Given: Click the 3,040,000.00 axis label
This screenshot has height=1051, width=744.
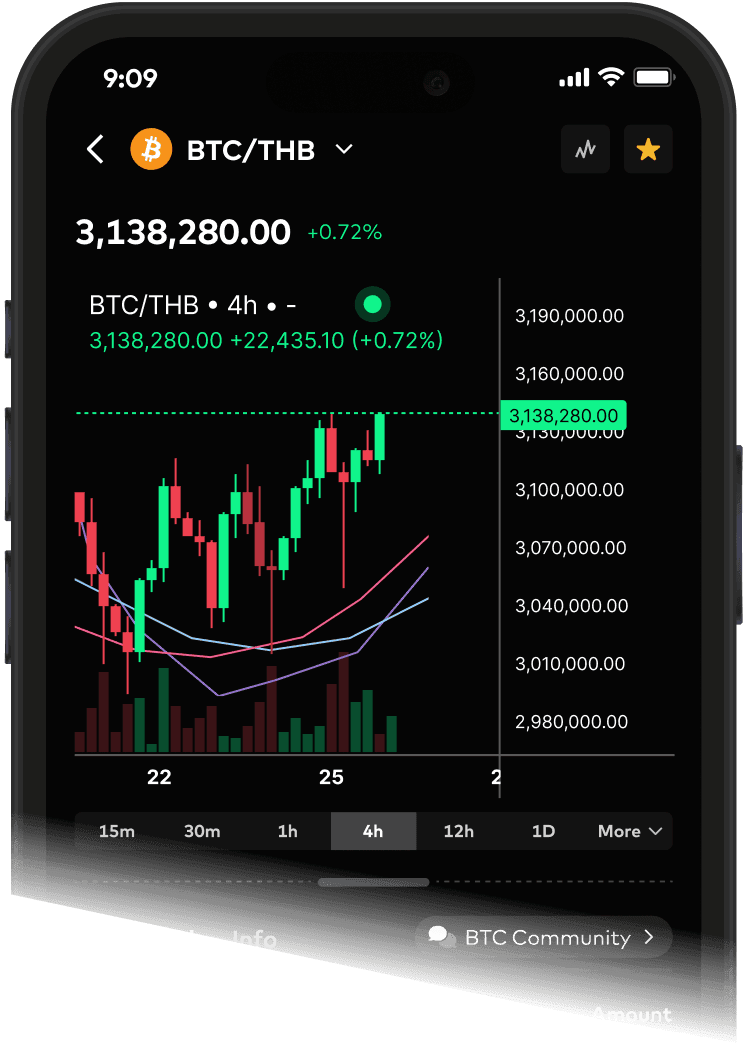Looking at the screenshot, I should [x=571, y=606].
